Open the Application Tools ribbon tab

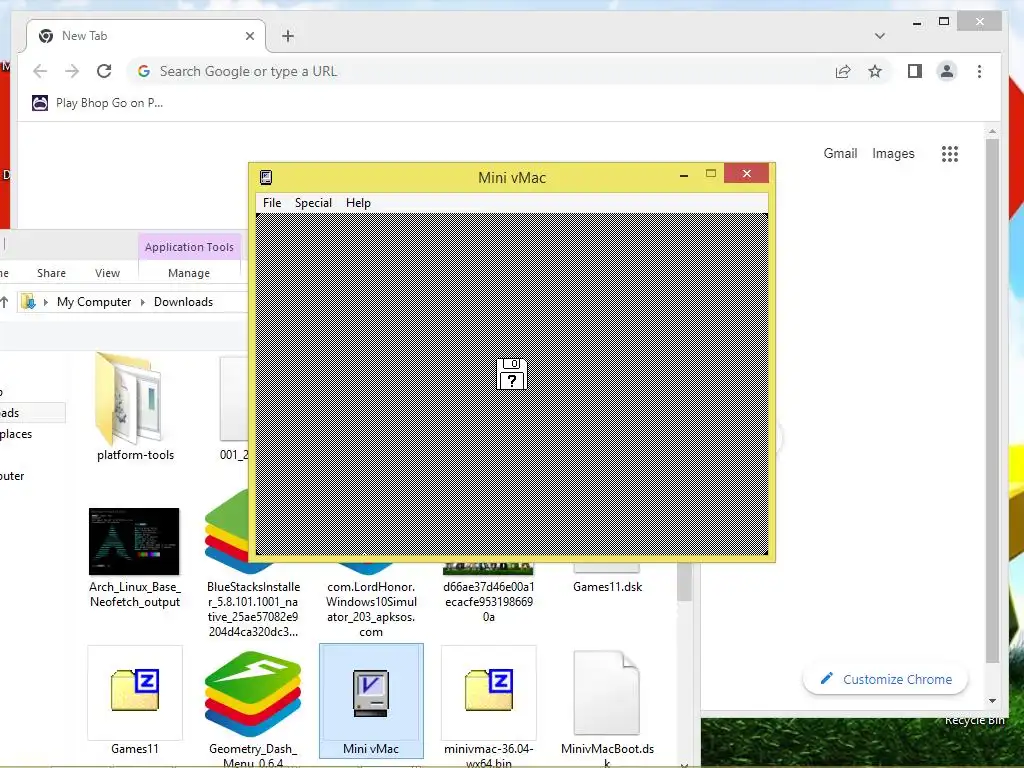coord(189,247)
